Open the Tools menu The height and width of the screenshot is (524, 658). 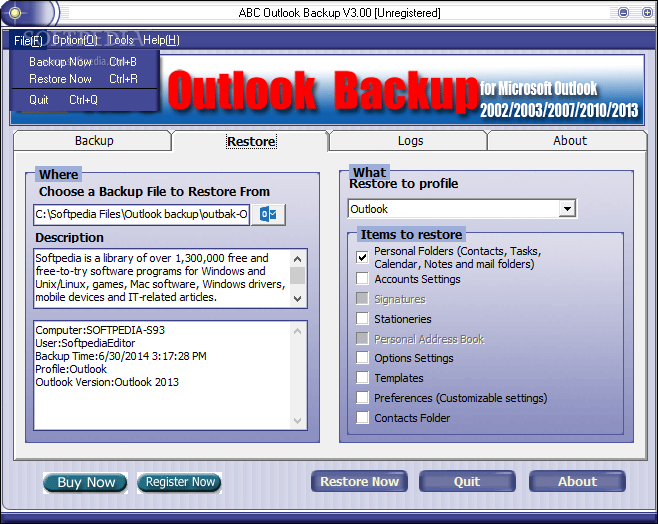[120, 40]
